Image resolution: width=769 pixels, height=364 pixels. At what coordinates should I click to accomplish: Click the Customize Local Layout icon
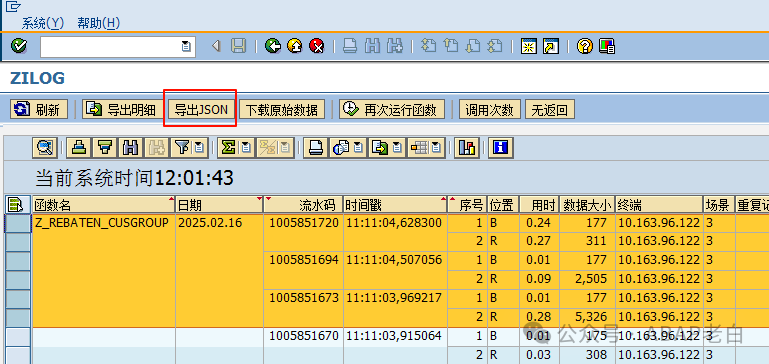pyautogui.click(x=607, y=46)
